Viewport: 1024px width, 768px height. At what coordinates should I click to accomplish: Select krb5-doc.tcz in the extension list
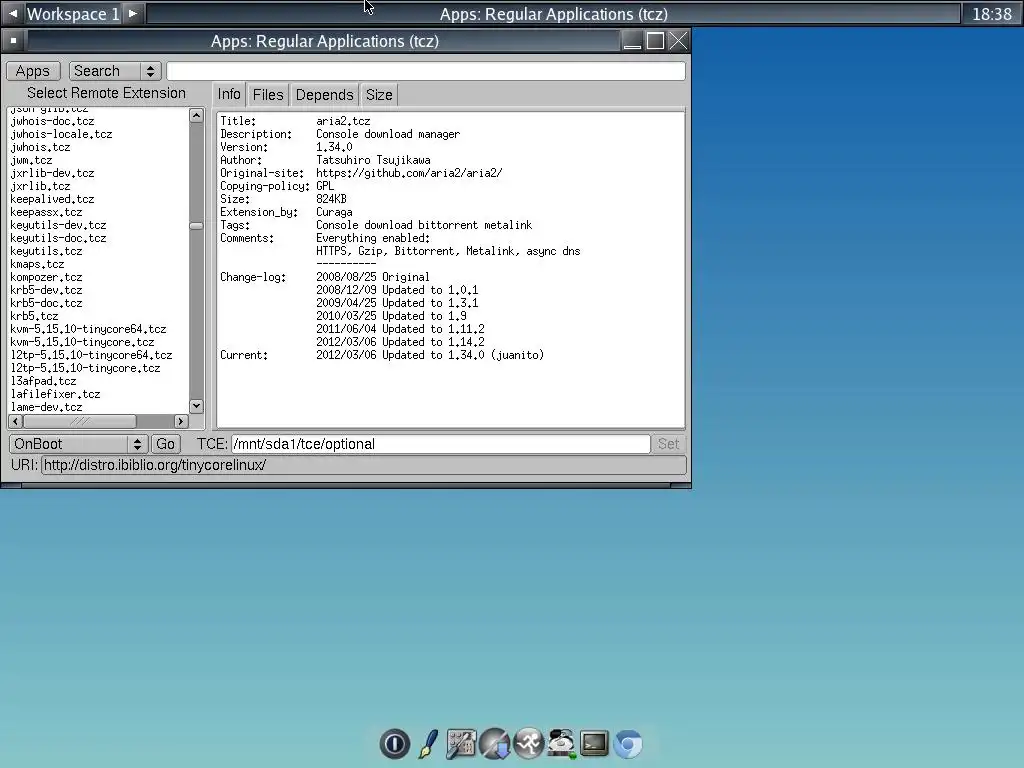pyautogui.click(x=46, y=303)
